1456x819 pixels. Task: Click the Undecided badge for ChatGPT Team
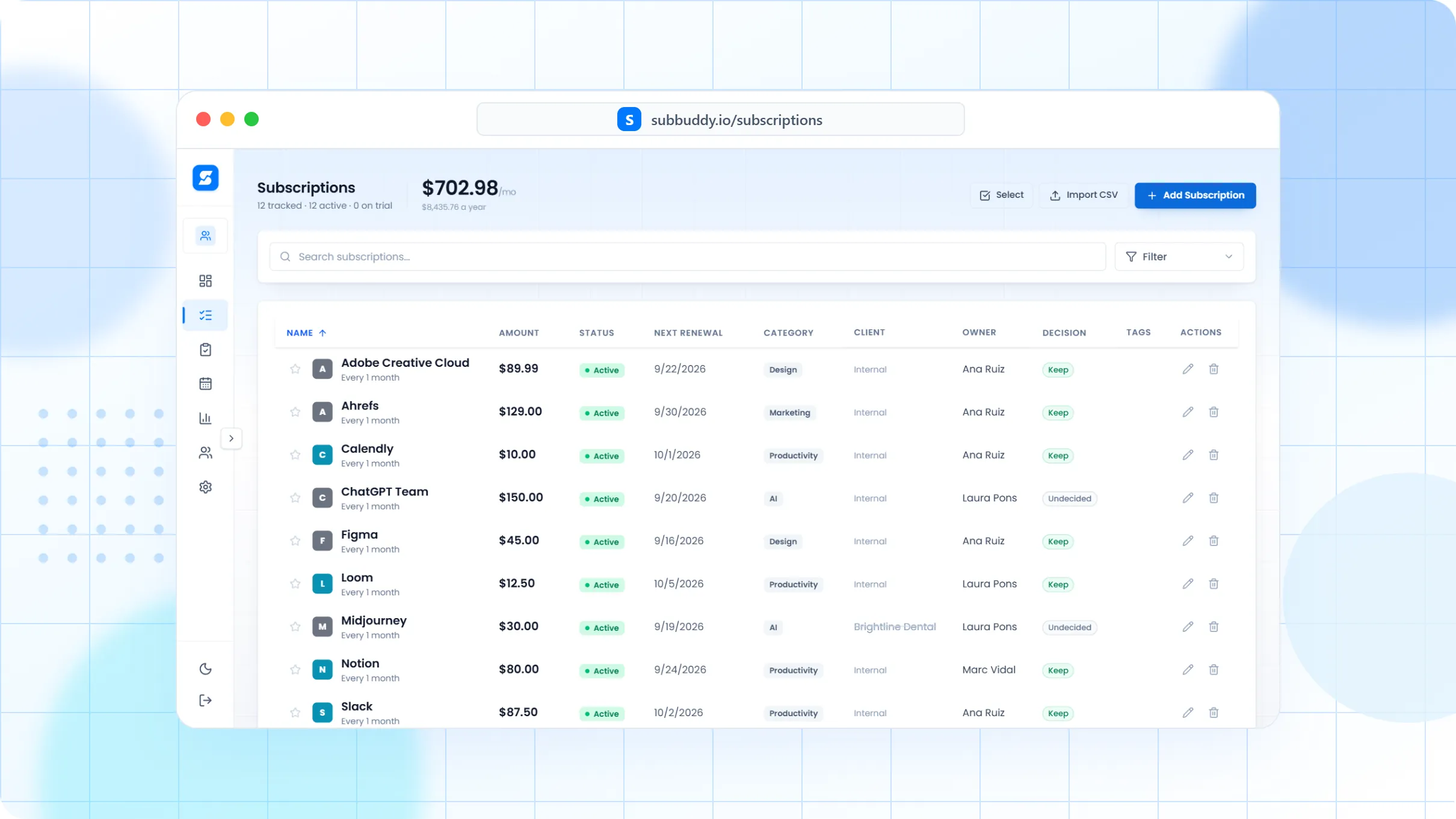1069,498
